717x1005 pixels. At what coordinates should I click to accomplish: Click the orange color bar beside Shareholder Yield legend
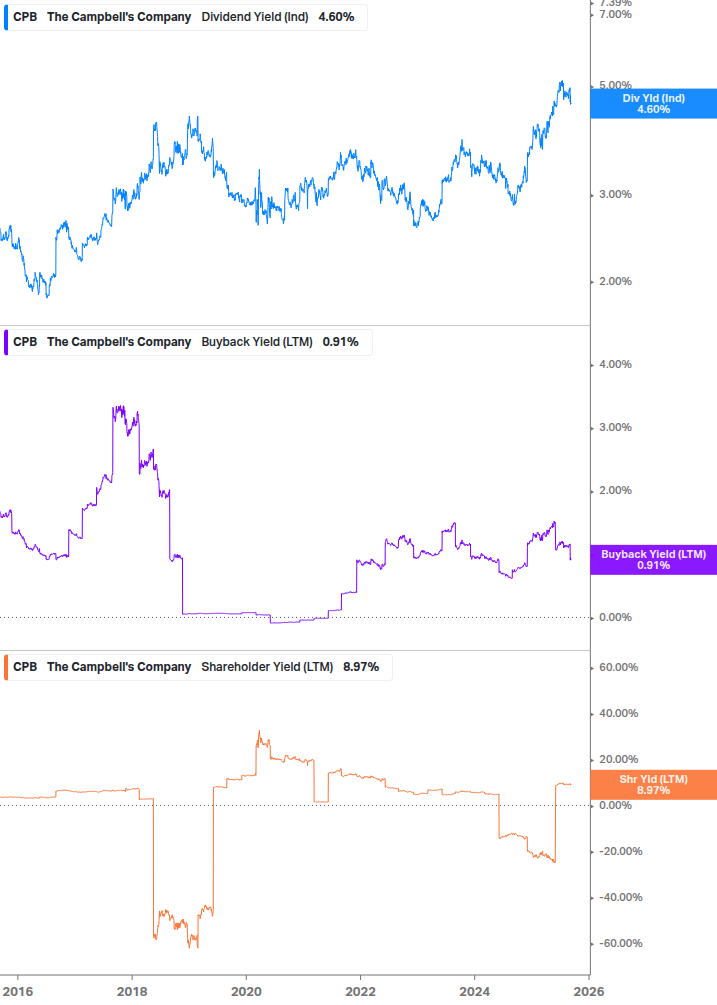(x=6, y=667)
